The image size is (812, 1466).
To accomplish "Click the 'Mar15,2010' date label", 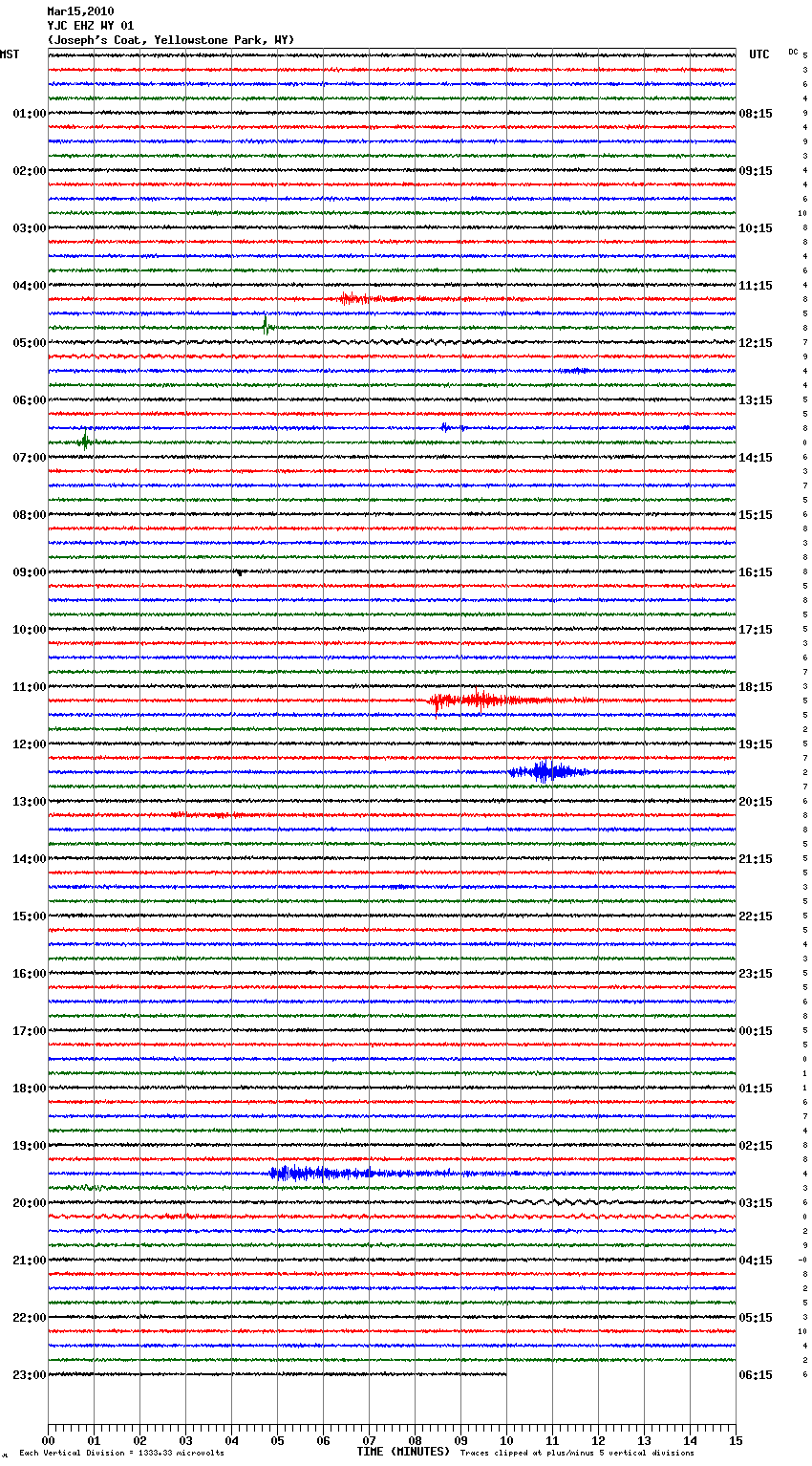I will pos(80,11).
